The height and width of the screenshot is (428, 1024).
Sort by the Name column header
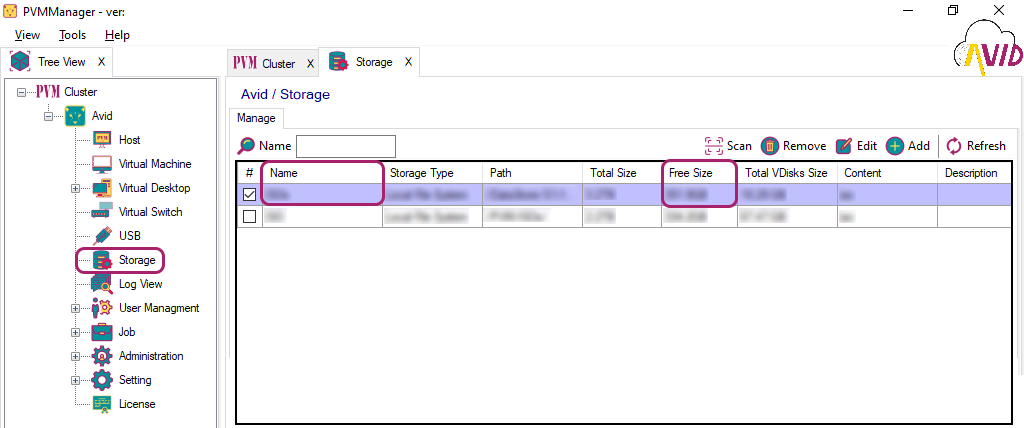322,173
